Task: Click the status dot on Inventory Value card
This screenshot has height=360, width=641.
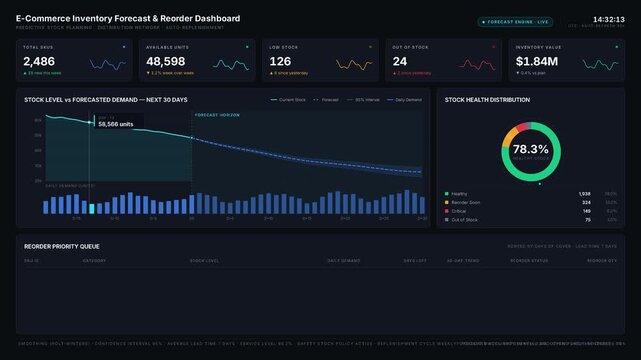Action: (616, 47)
